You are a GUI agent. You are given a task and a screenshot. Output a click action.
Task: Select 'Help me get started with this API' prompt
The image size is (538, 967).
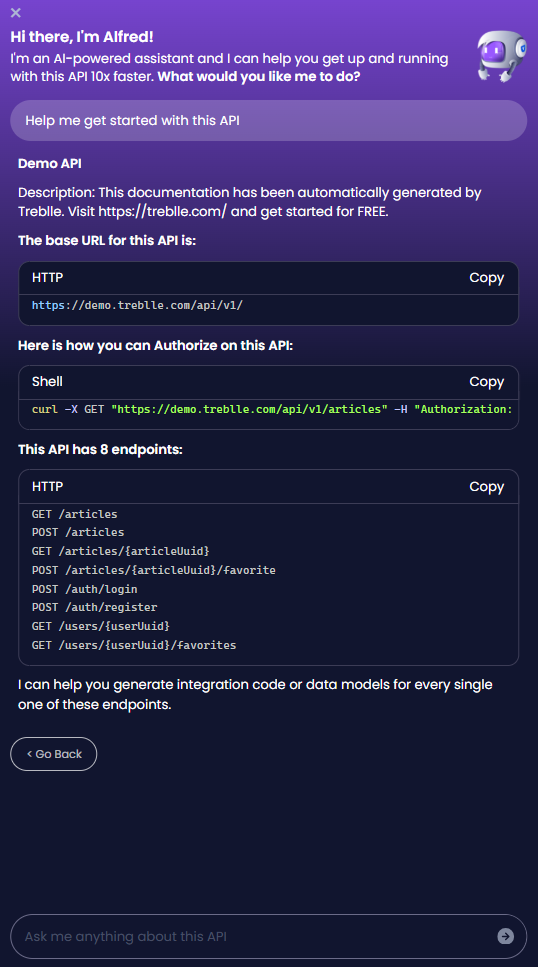[268, 121]
